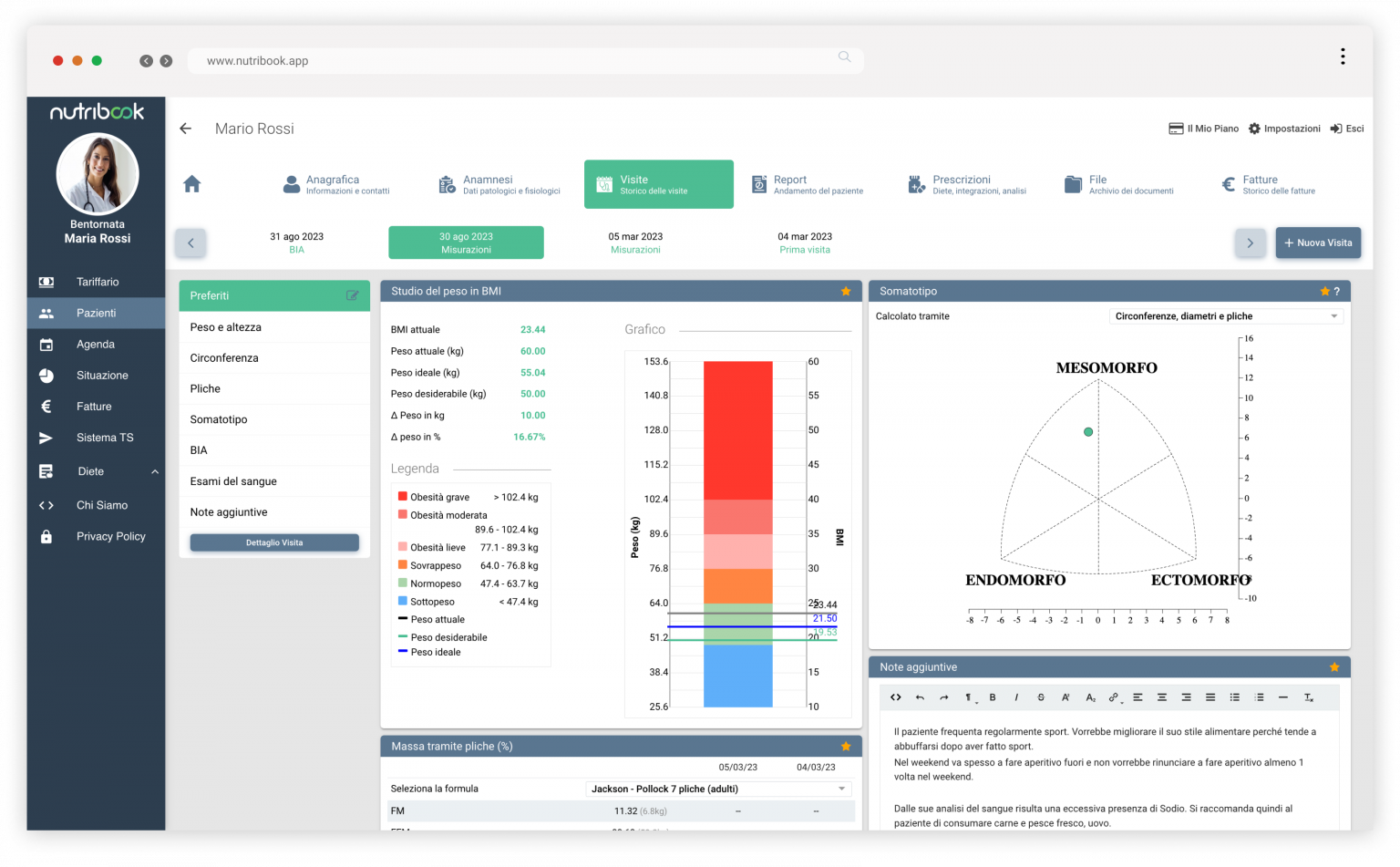
Task: Open the Jackson-Pollock formula dropdown
Action: (x=718, y=789)
